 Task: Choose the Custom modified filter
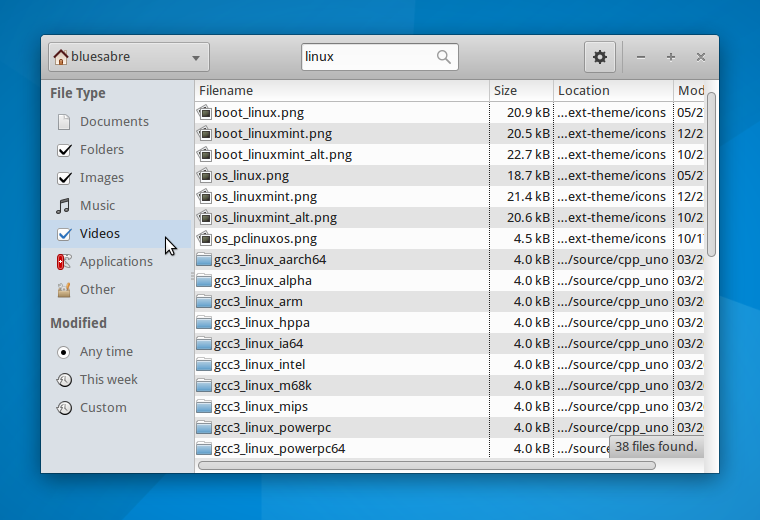(x=103, y=408)
